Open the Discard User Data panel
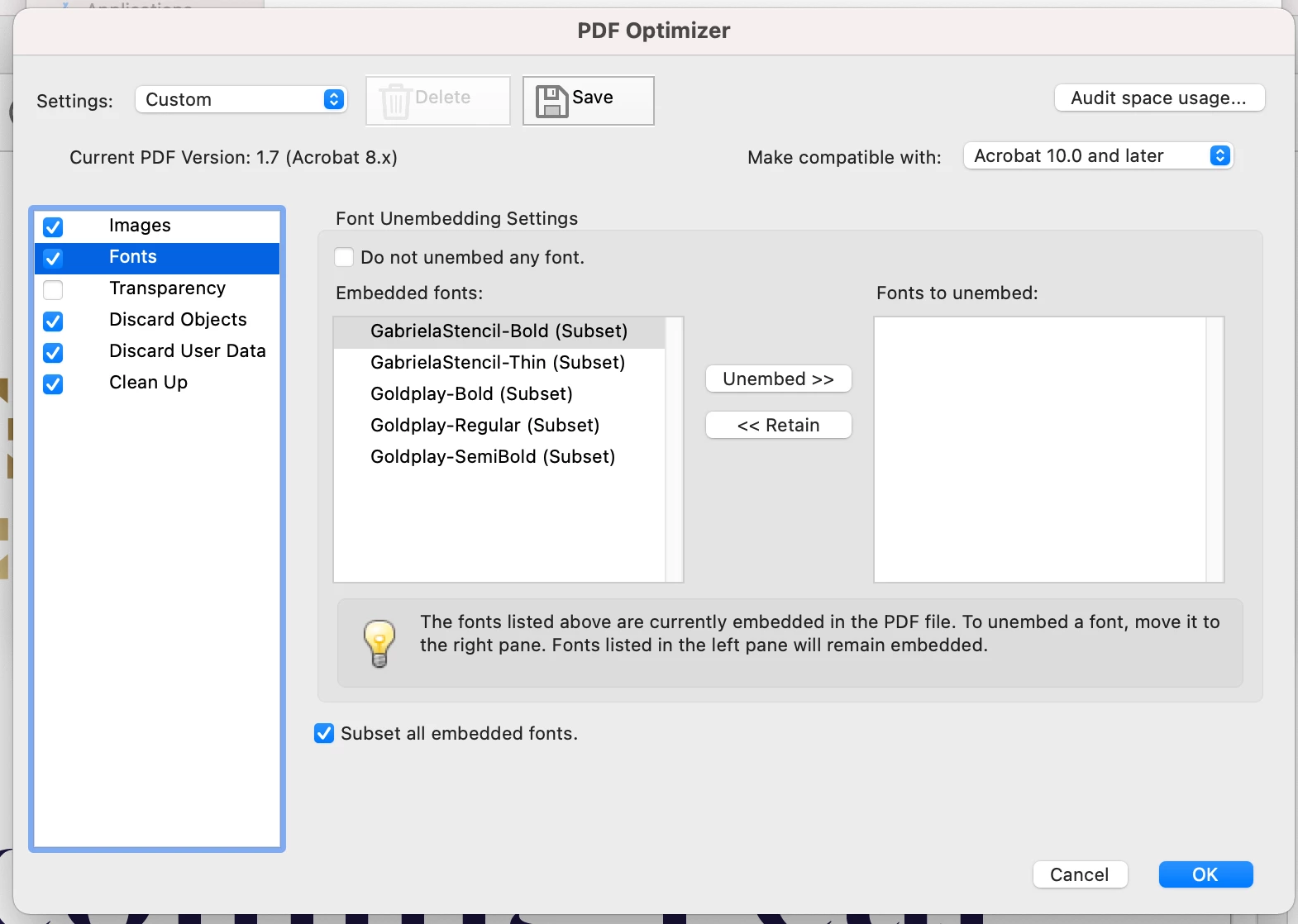Screen dimensions: 1298x924 [157, 351]
